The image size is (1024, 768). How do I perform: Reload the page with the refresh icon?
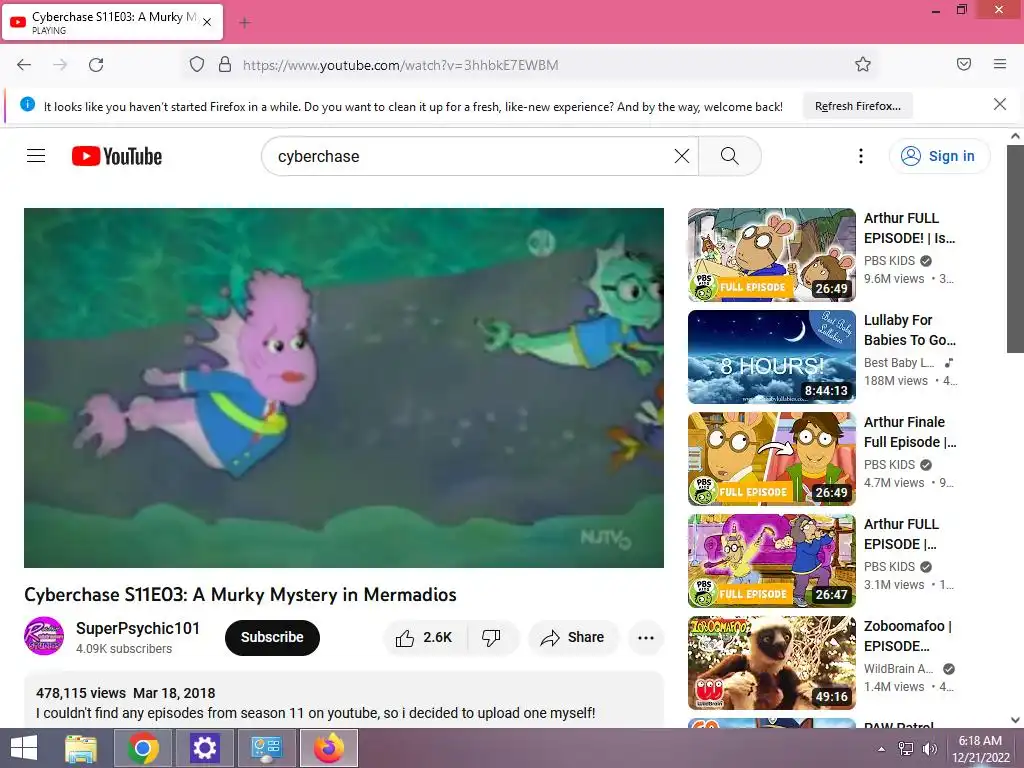tap(96, 65)
